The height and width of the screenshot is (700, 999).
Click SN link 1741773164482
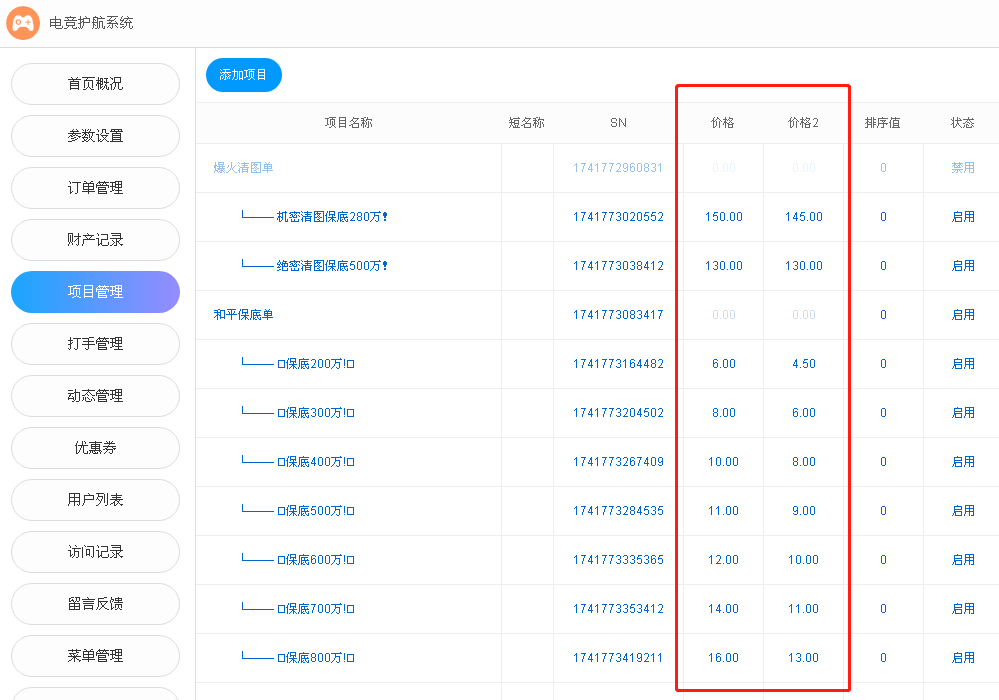click(618, 364)
